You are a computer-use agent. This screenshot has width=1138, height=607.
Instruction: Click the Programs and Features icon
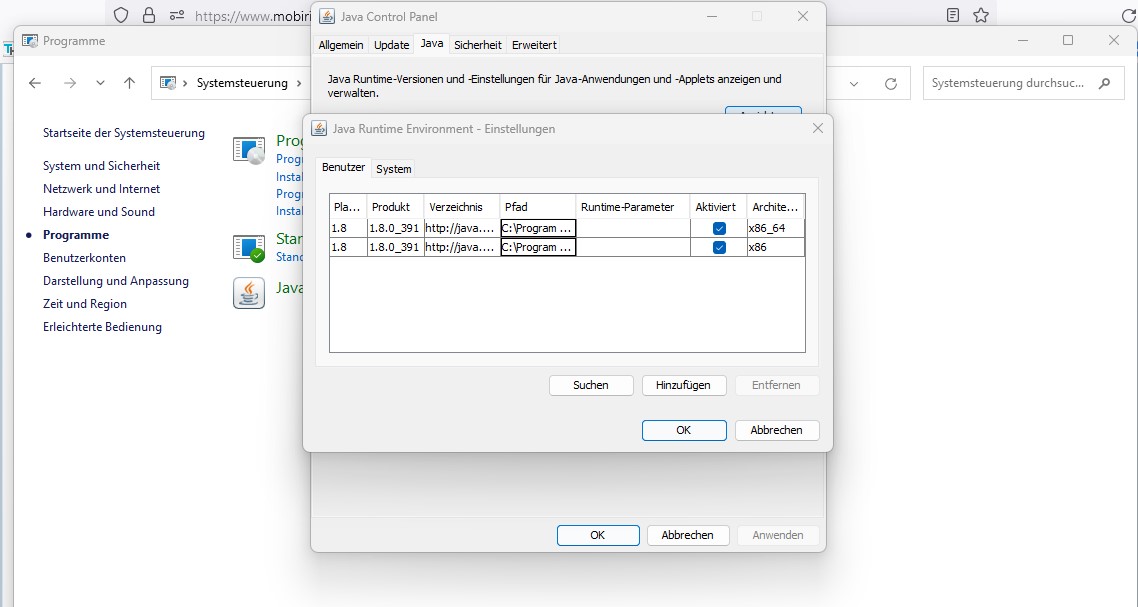click(x=248, y=150)
